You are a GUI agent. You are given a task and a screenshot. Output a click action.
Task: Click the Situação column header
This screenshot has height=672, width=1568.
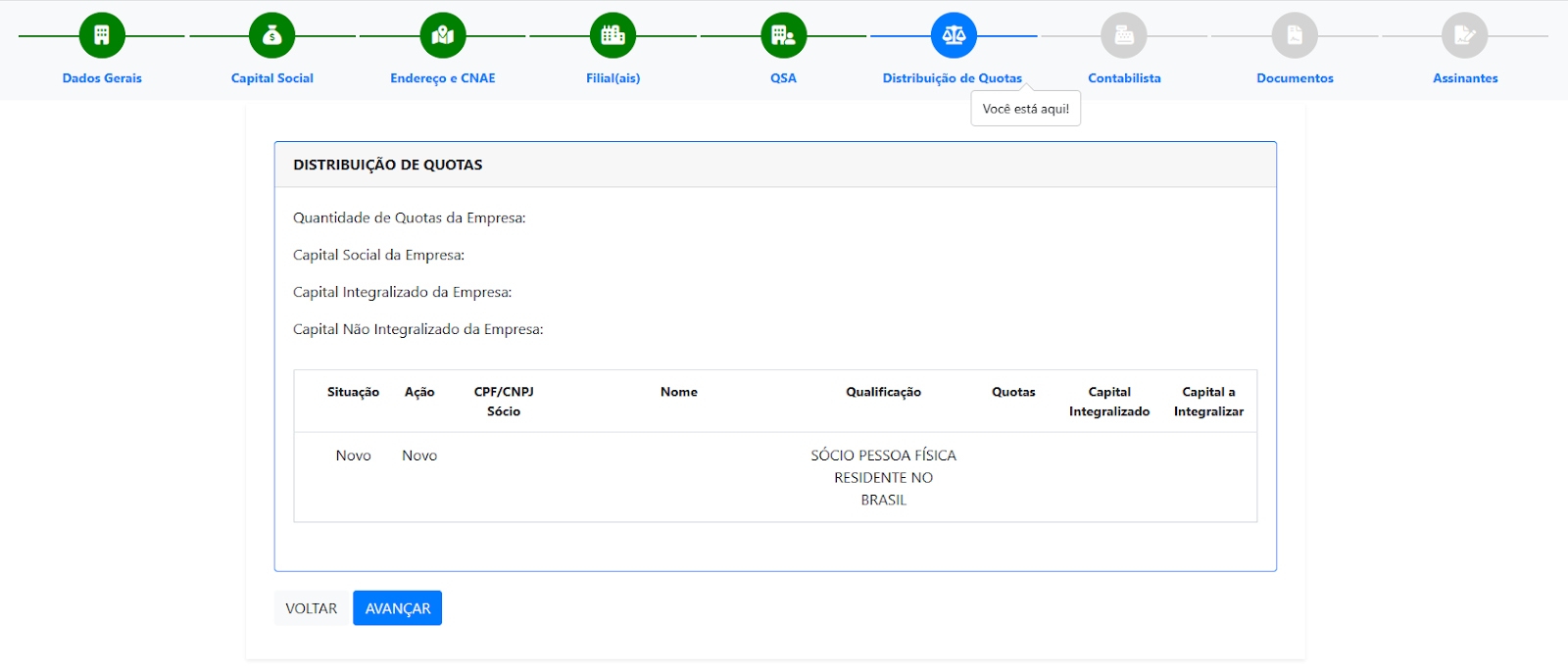click(353, 392)
